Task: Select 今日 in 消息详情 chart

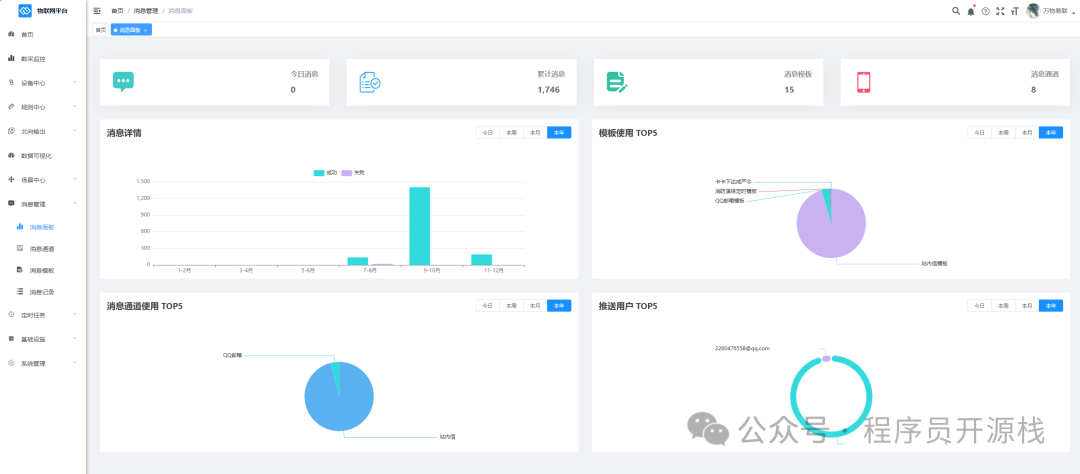Action: (488, 133)
